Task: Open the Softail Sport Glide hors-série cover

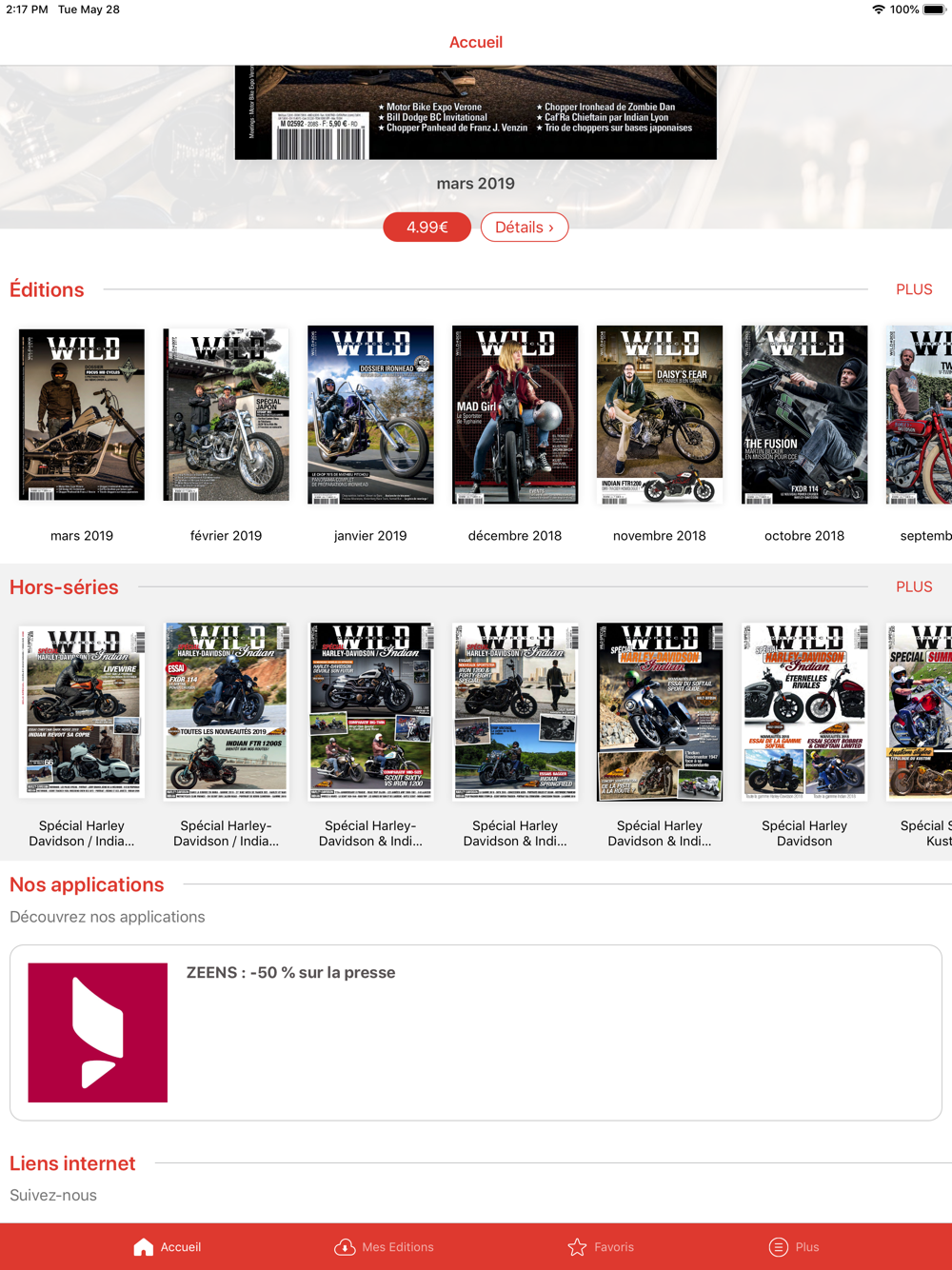Action: [660, 712]
